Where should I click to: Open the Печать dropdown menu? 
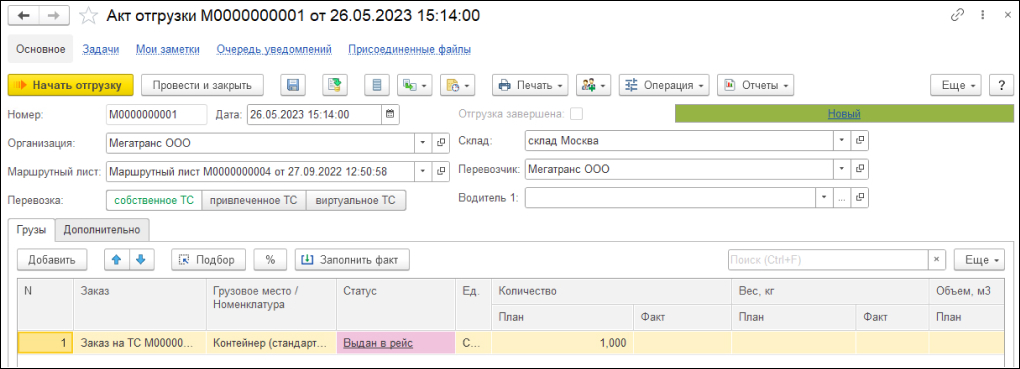(x=531, y=85)
